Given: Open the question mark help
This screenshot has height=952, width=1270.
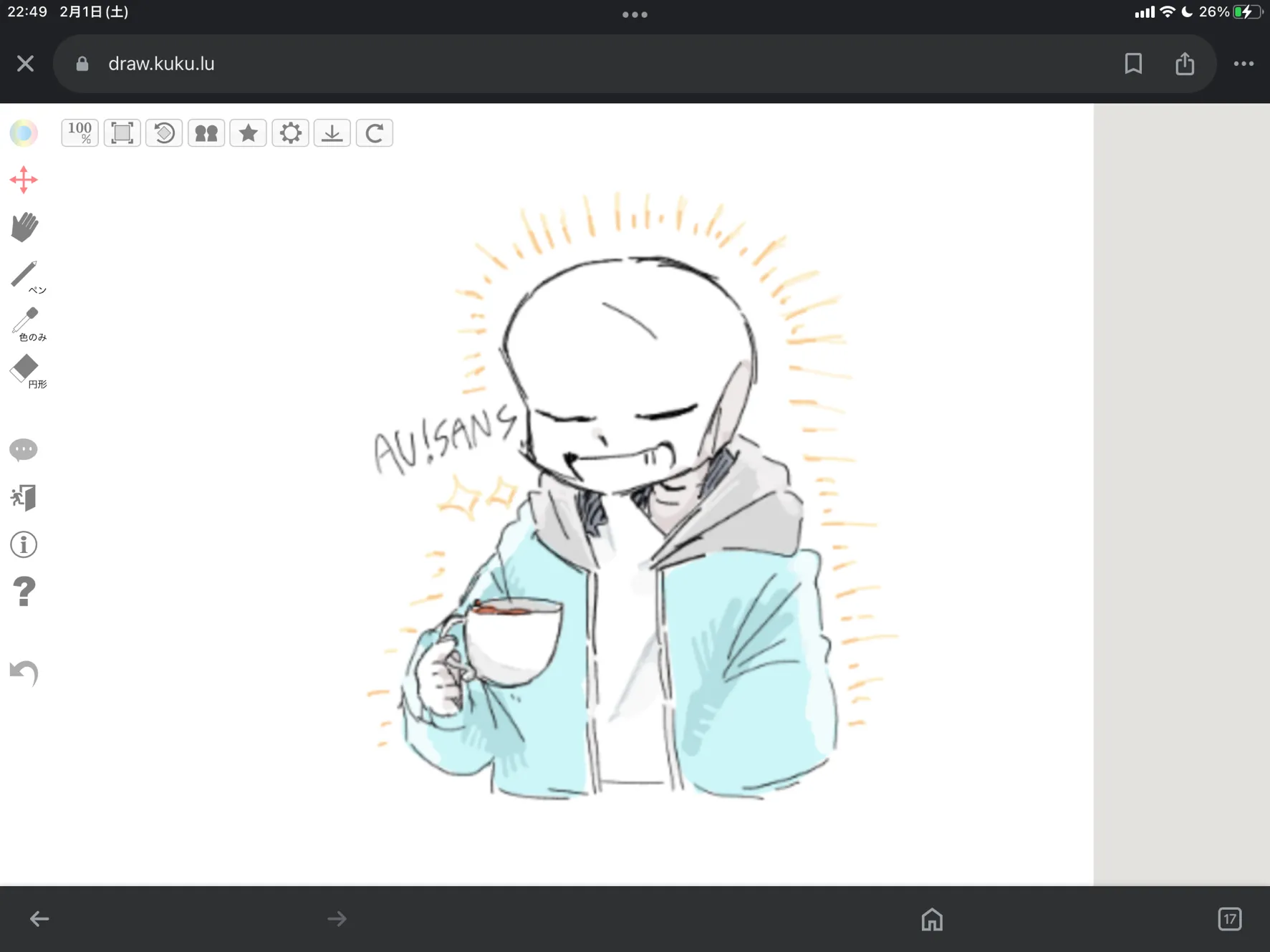Looking at the screenshot, I should [24, 592].
